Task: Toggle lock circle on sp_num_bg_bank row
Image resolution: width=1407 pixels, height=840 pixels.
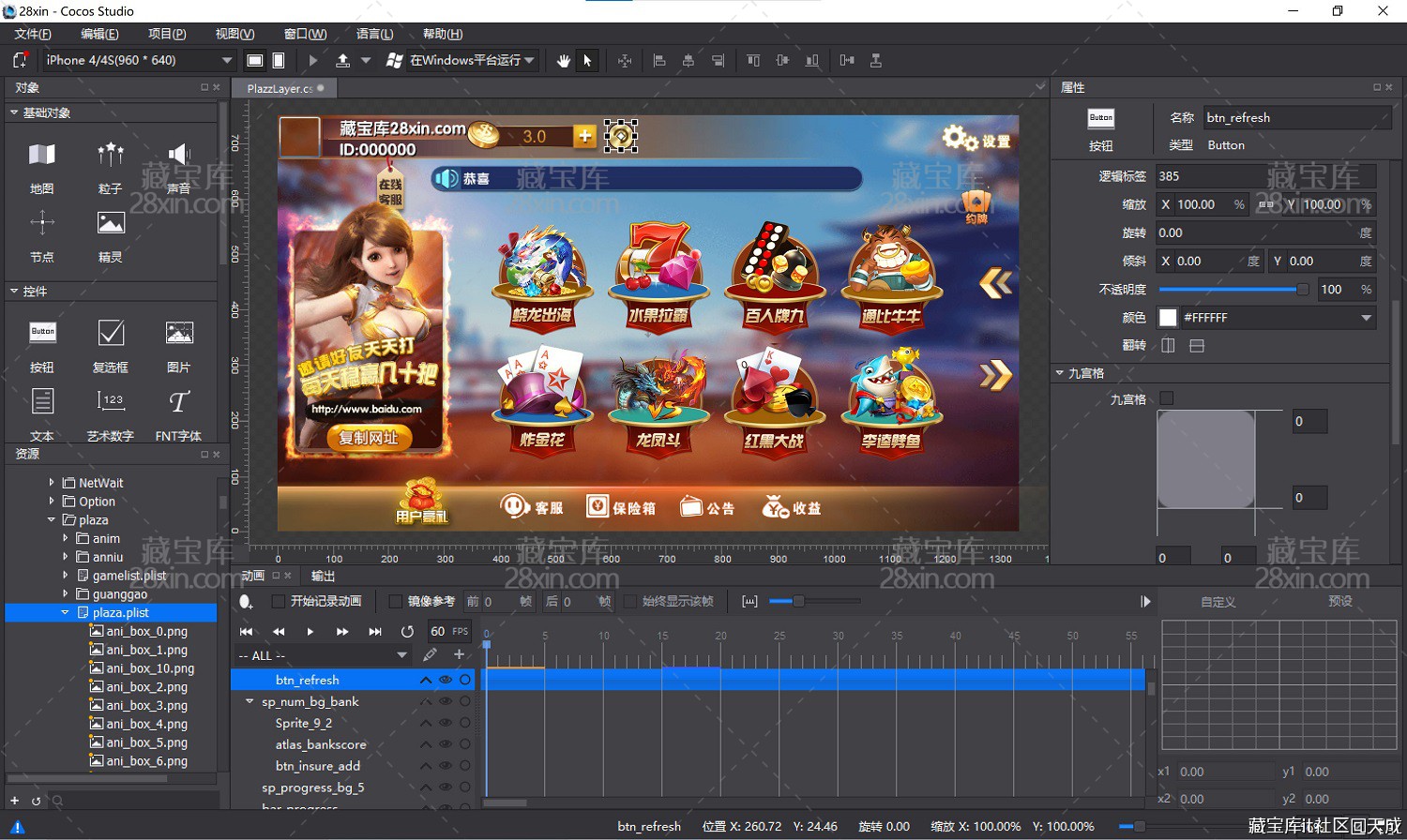Action: (465, 701)
